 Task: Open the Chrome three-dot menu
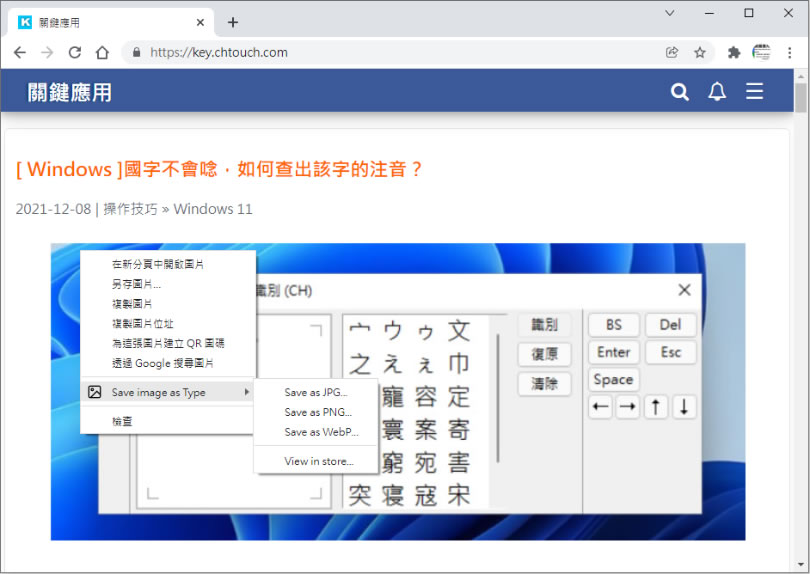[x=789, y=52]
